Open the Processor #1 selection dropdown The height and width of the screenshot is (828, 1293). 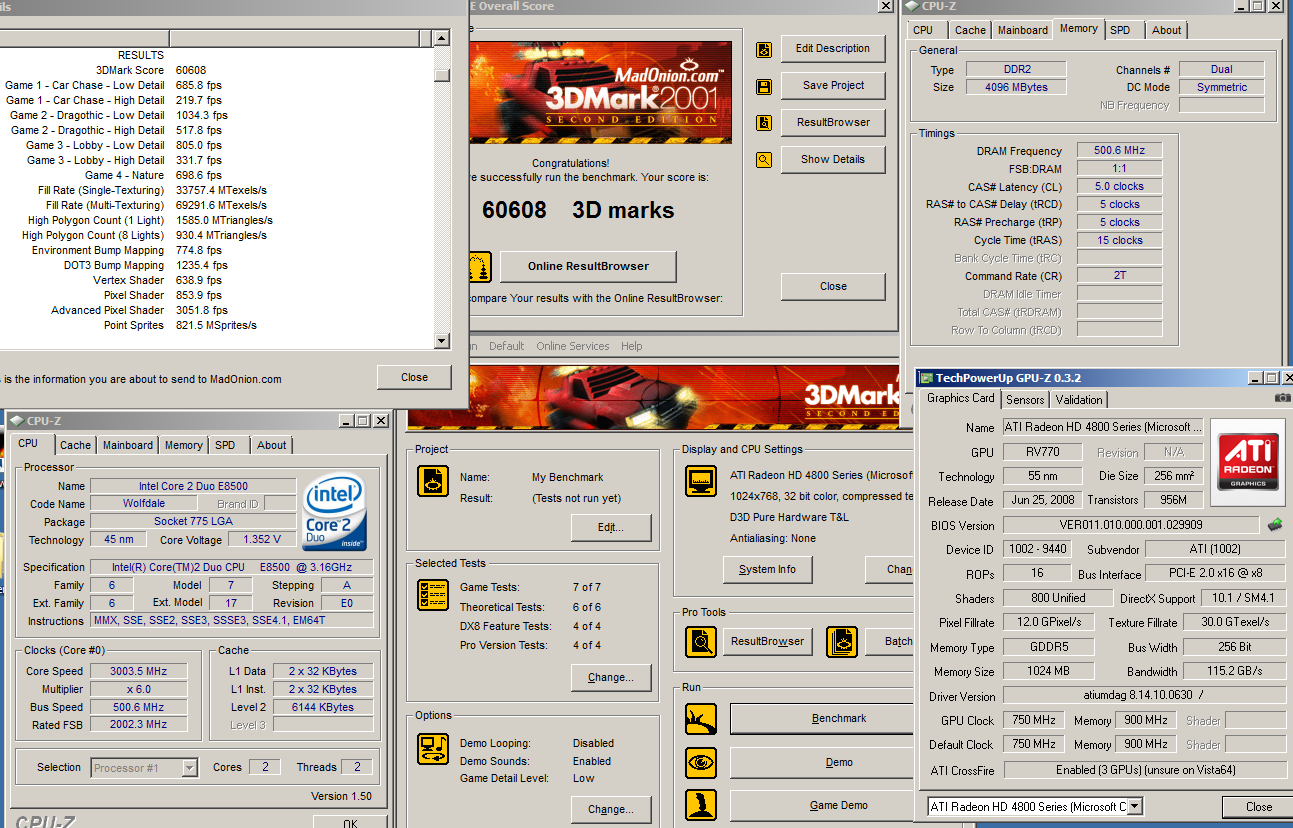pyautogui.click(x=189, y=768)
